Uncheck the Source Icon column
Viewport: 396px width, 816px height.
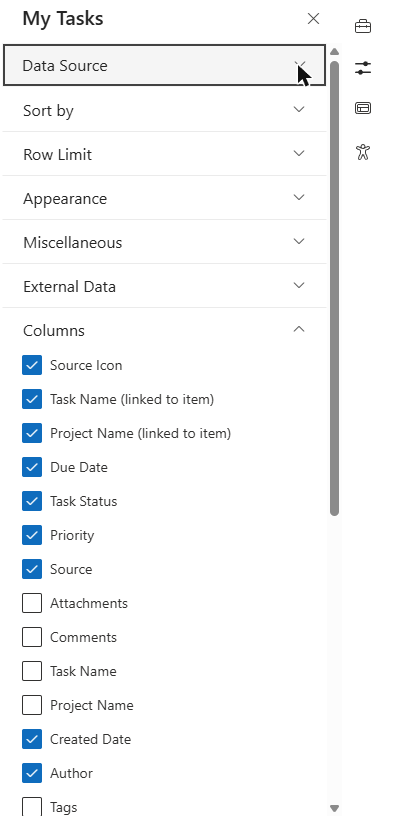32,365
